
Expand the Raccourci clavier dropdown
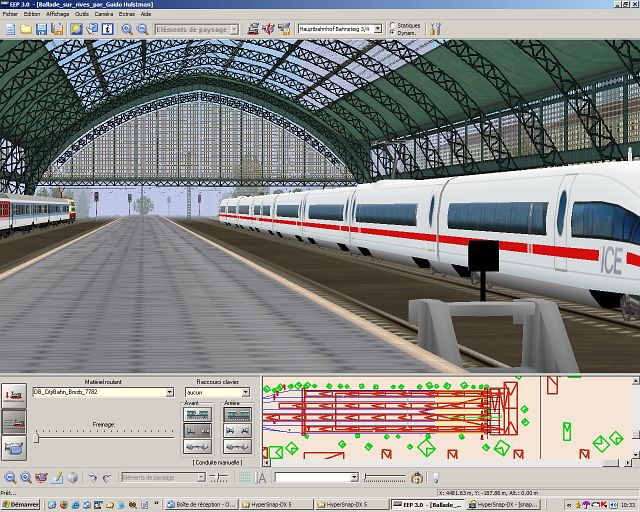(245, 392)
